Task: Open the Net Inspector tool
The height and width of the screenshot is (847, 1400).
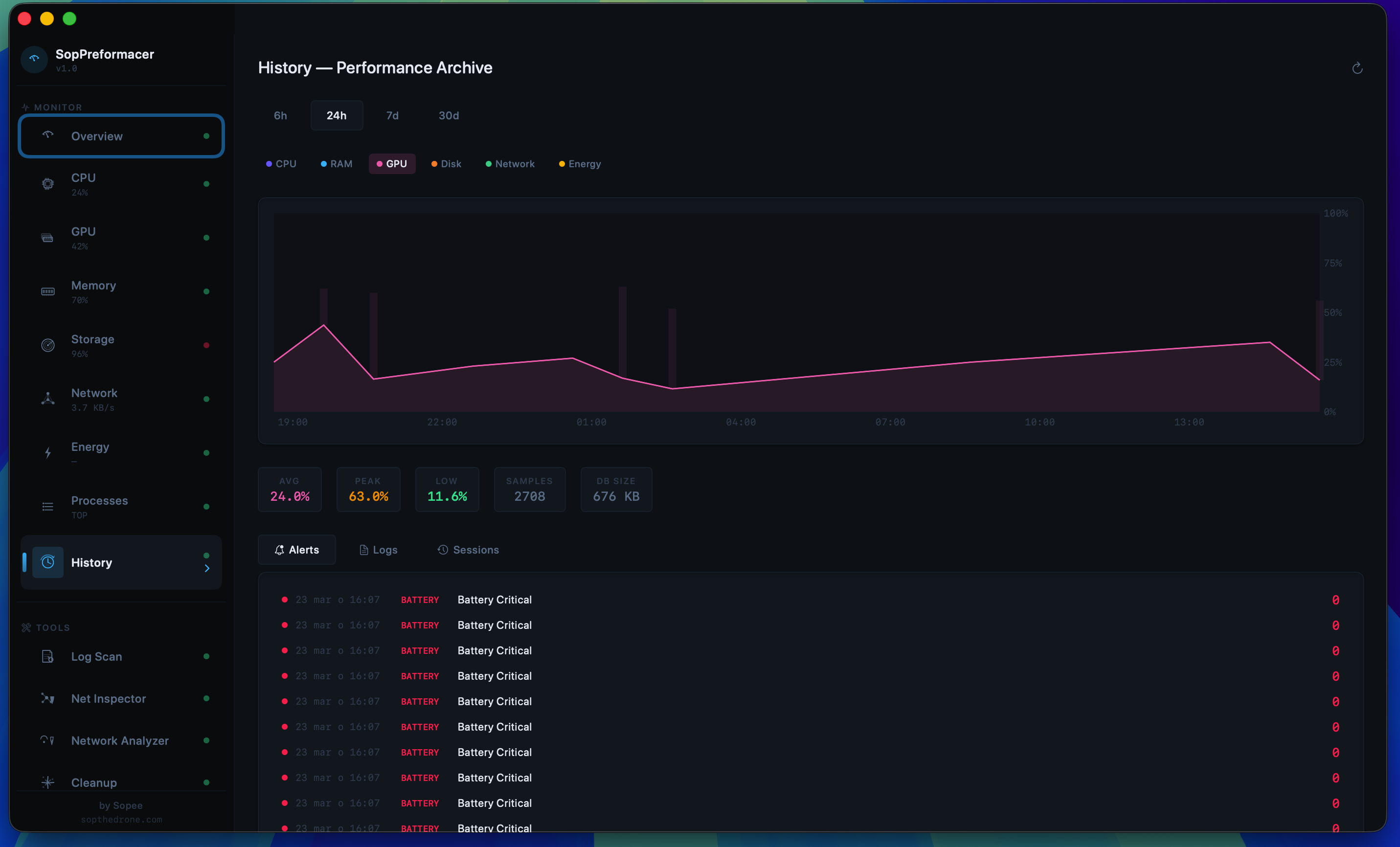Action: click(108, 699)
